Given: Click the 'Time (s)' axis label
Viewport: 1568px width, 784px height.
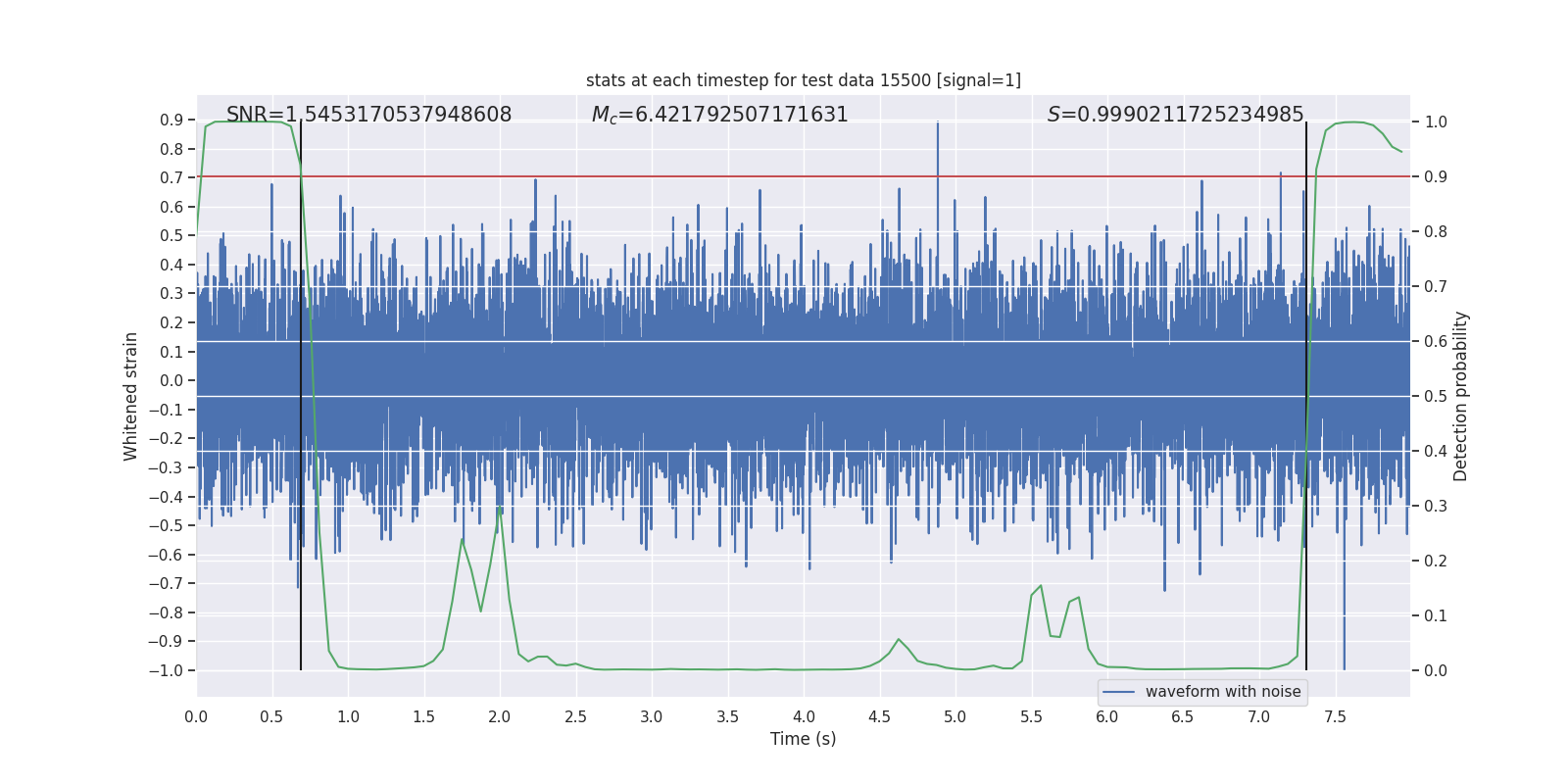Looking at the screenshot, I should pyautogui.click(x=804, y=739).
